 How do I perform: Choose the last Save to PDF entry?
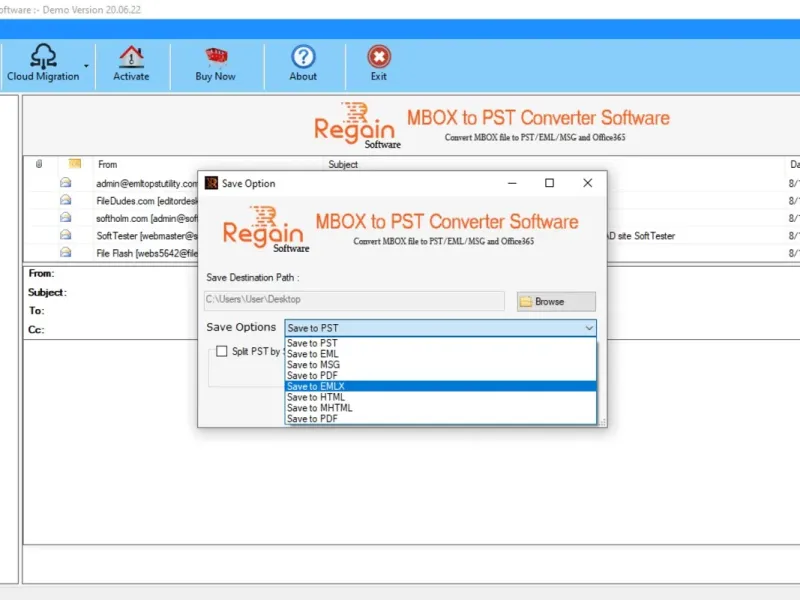coord(440,418)
